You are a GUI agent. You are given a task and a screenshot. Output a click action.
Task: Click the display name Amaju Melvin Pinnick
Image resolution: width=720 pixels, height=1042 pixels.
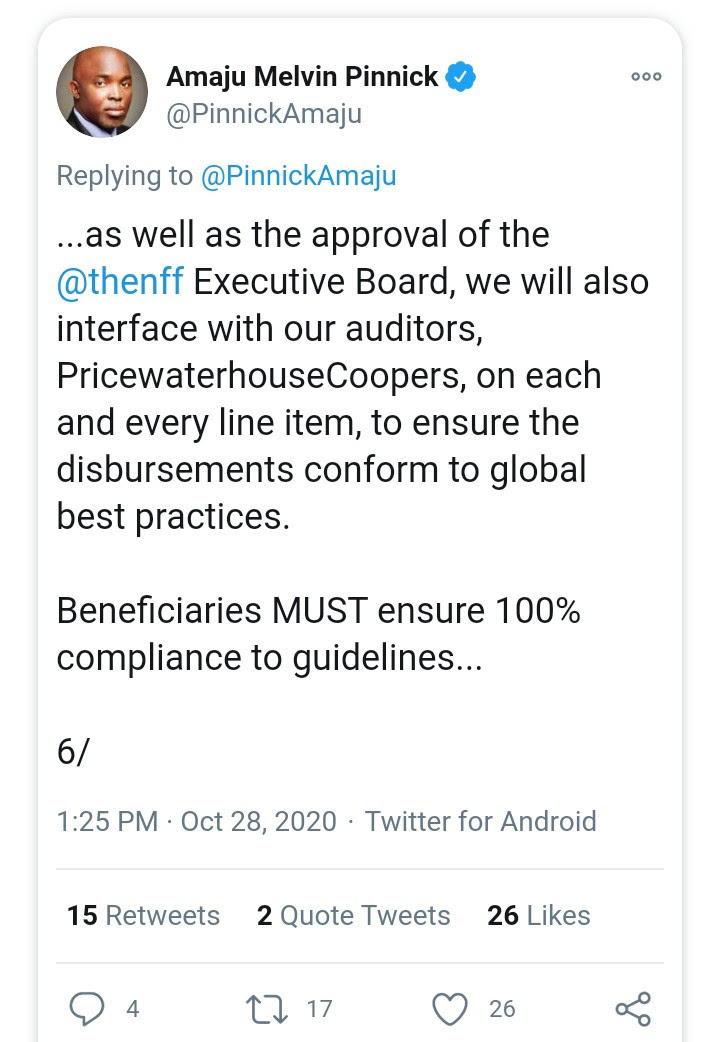[x=302, y=77]
